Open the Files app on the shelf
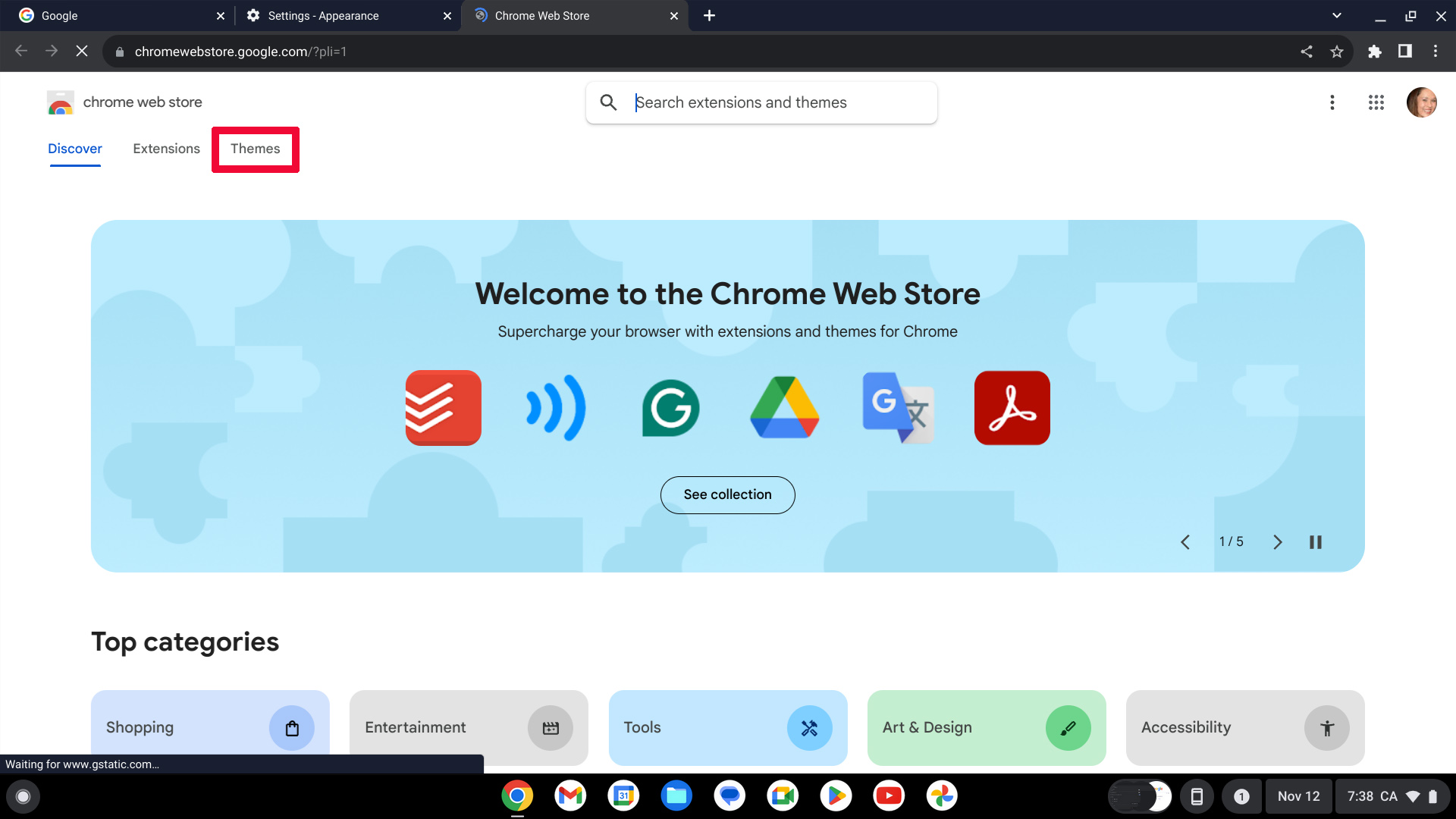This screenshot has width=1456, height=819. click(676, 796)
